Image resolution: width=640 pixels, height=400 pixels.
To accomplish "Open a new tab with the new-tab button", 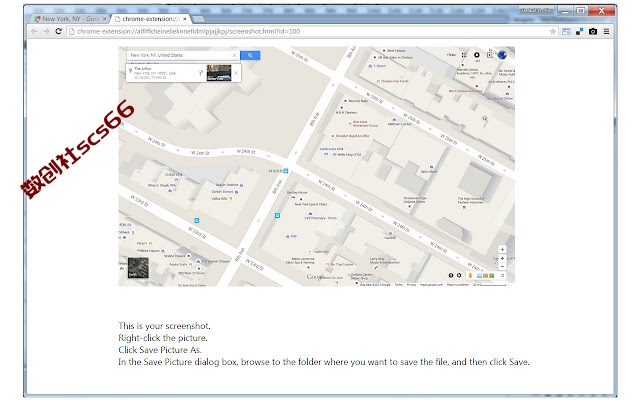I will click(198, 19).
